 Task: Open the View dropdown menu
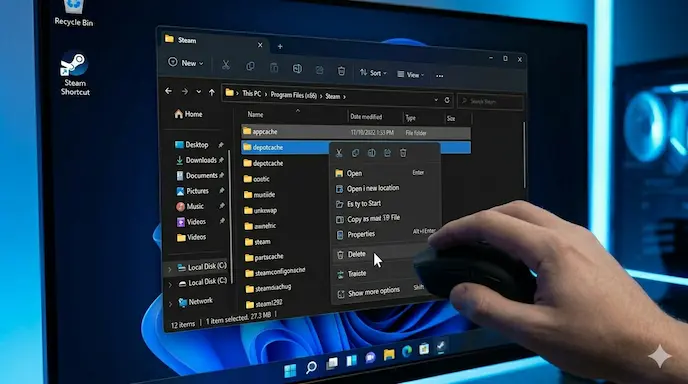[411, 75]
